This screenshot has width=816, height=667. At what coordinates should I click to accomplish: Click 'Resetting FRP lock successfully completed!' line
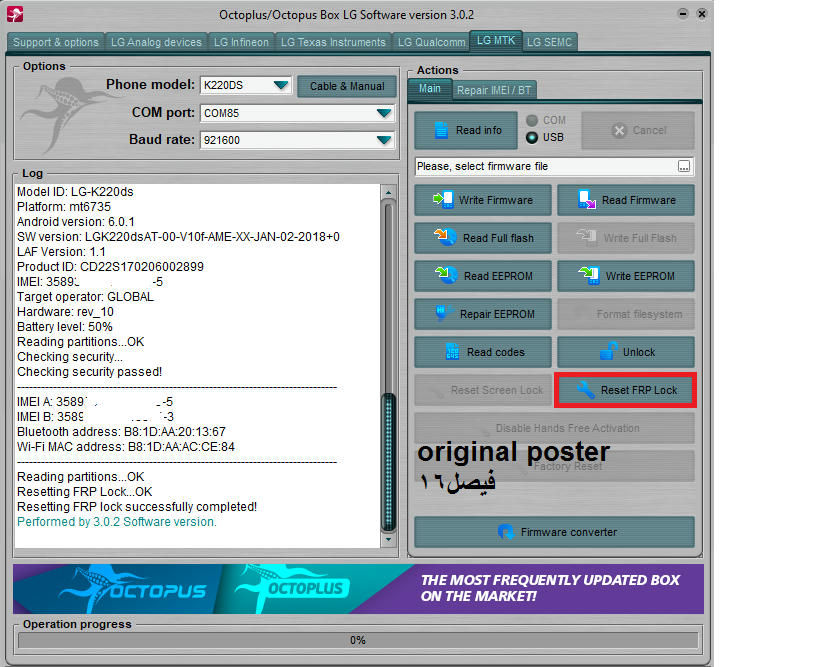point(137,507)
